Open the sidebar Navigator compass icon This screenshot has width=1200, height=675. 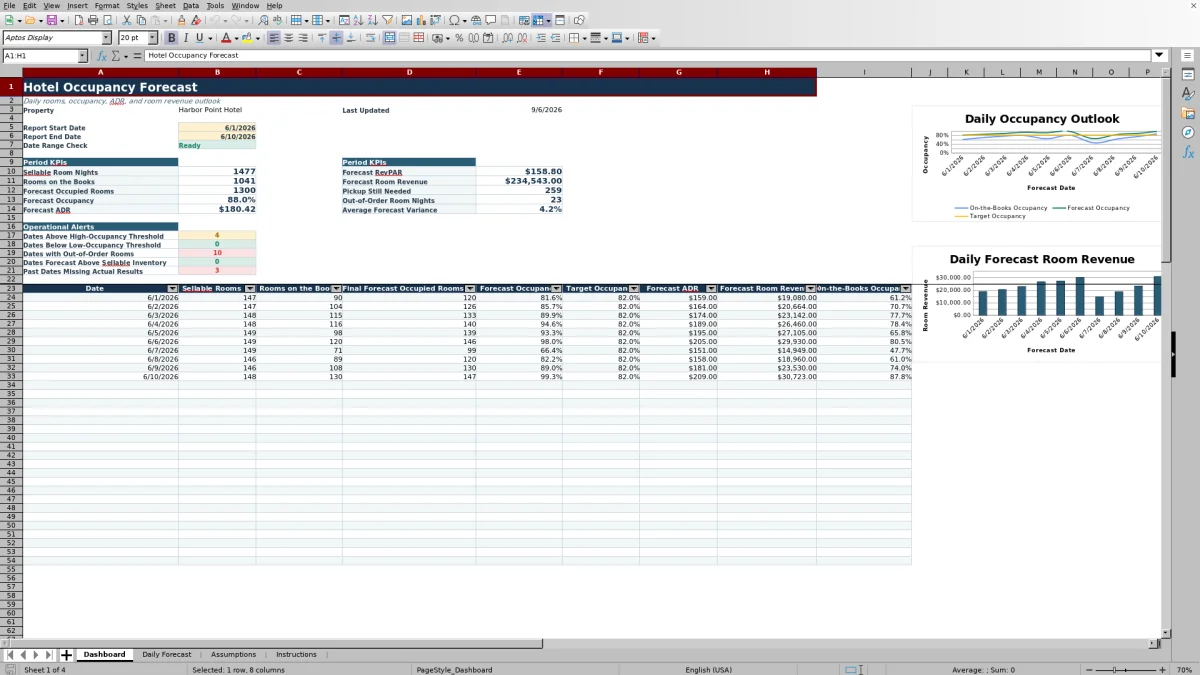pyautogui.click(x=1188, y=132)
